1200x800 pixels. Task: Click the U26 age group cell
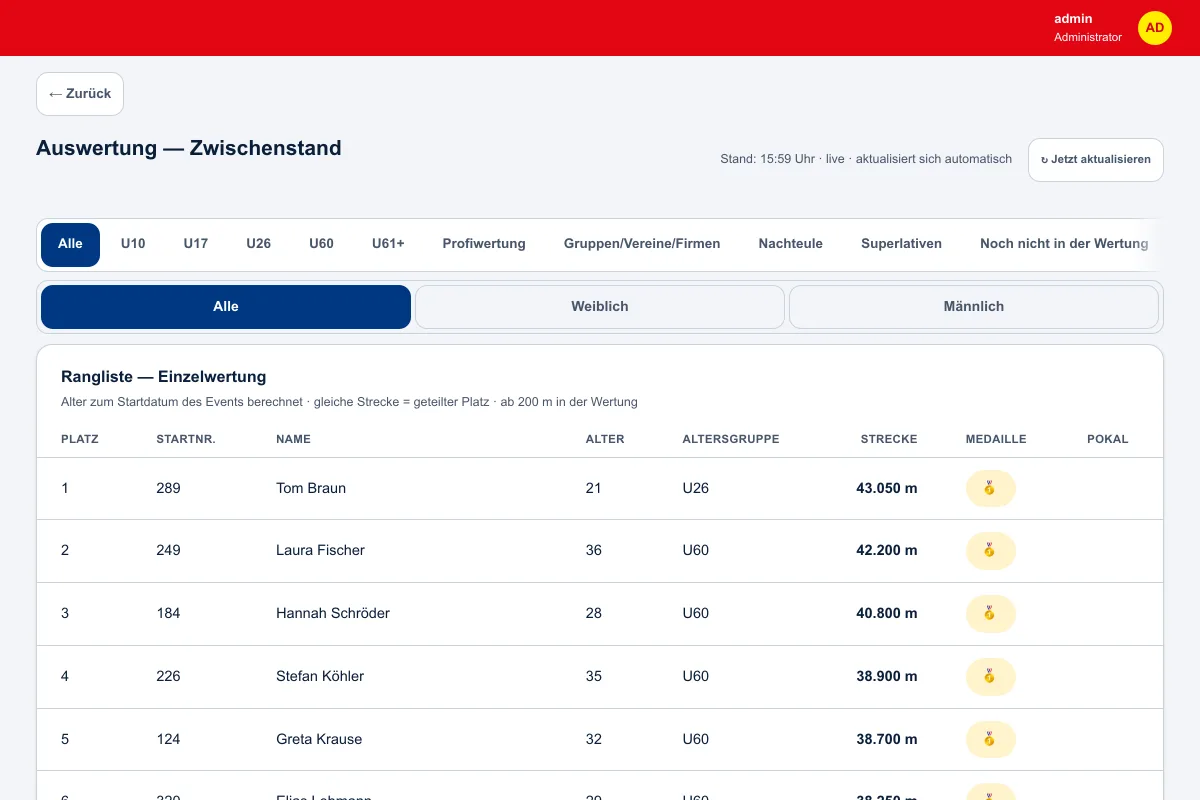(696, 489)
